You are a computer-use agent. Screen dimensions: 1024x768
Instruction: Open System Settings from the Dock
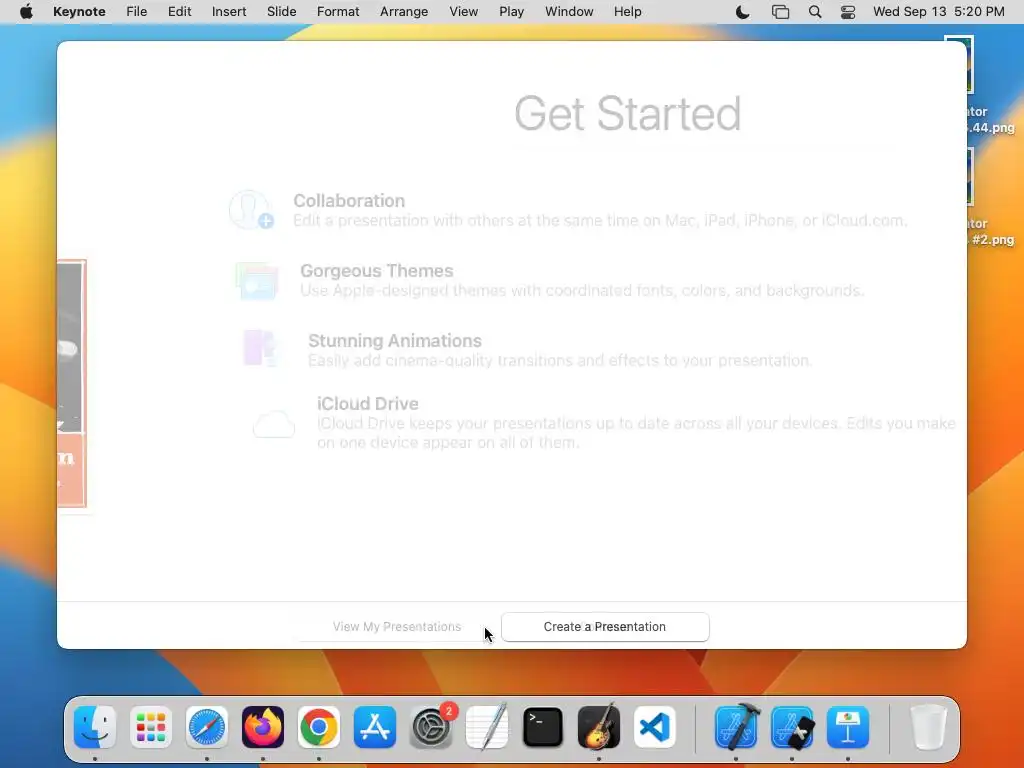(x=431, y=727)
